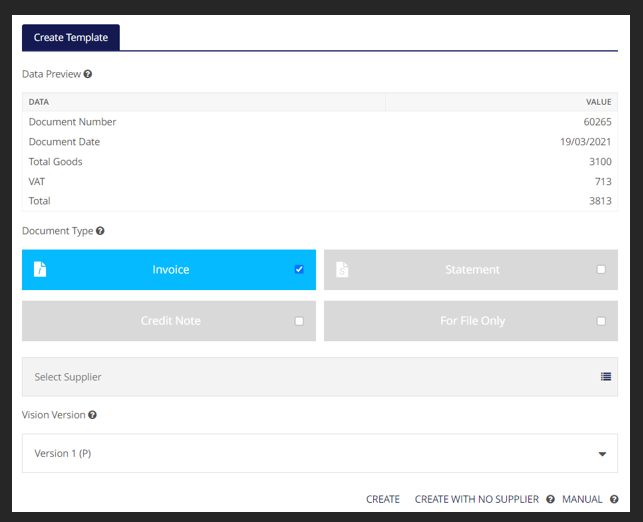Click the help icon beside Document Type
This screenshot has height=522, width=643.
pos(100,231)
